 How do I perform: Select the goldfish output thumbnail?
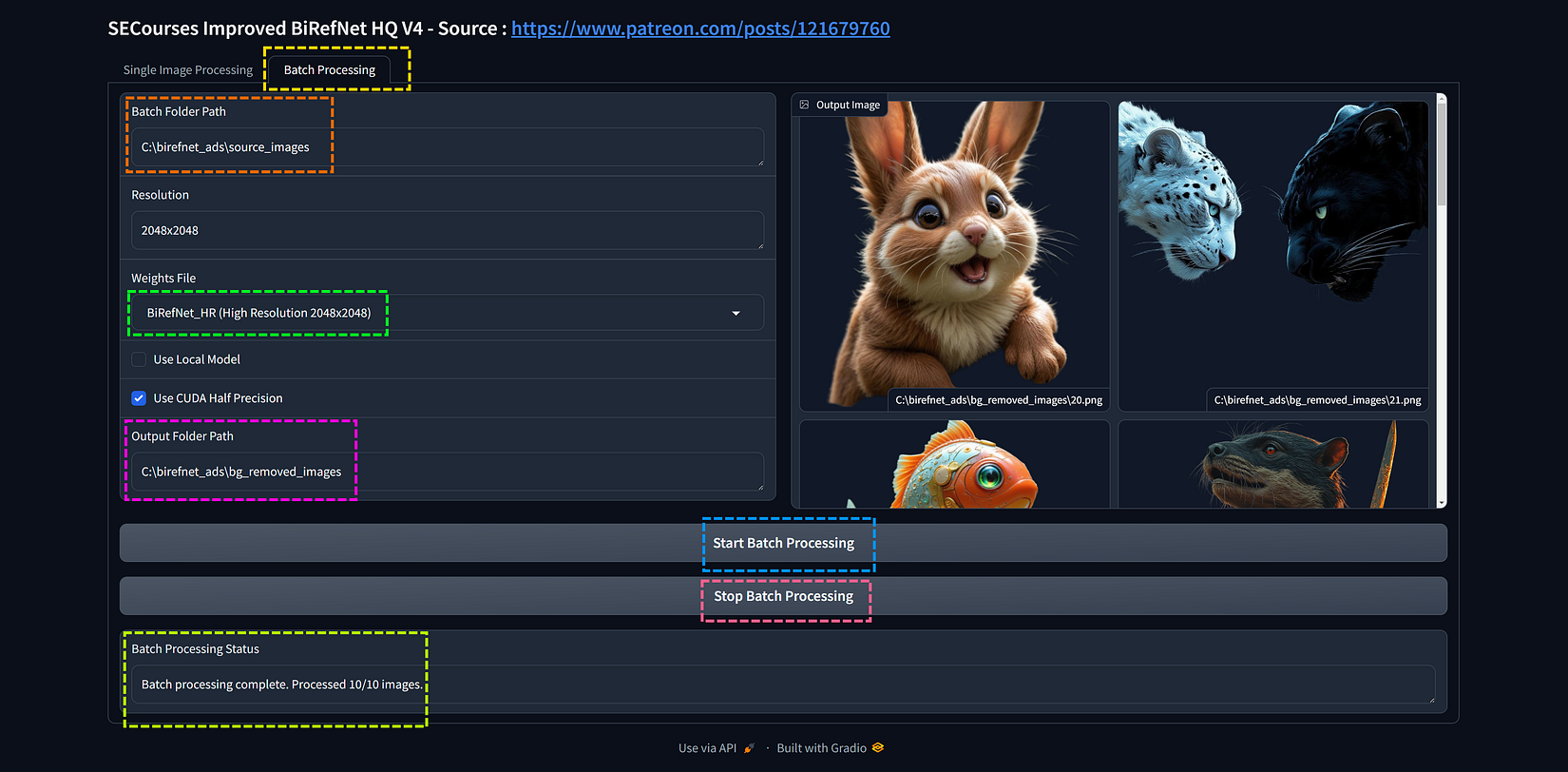(954, 464)
